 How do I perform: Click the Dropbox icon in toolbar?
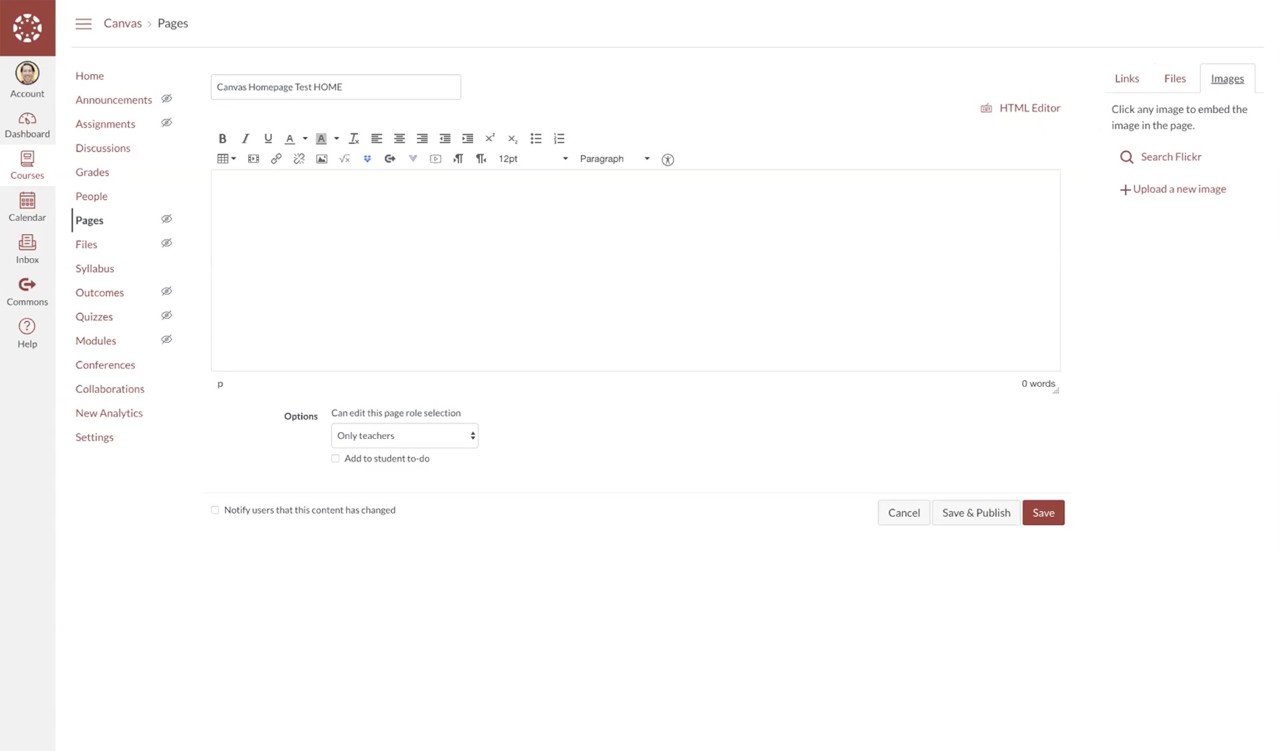point(367,159)
